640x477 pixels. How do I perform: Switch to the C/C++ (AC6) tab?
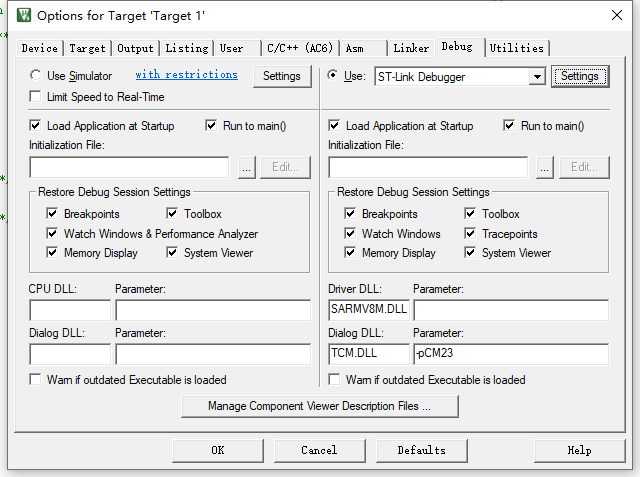[300, 48]
